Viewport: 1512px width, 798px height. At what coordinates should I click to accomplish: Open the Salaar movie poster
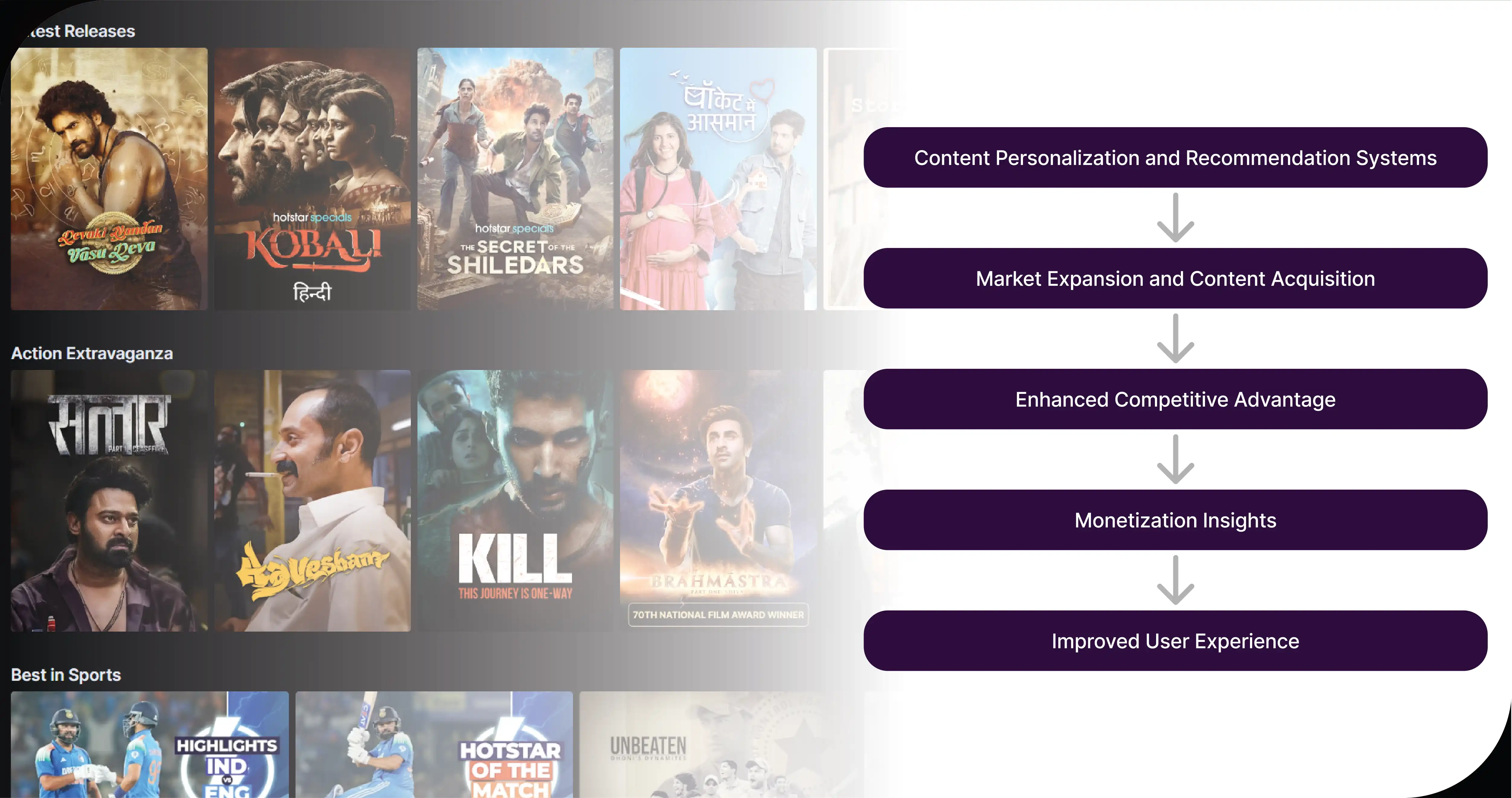click(109, 500)
